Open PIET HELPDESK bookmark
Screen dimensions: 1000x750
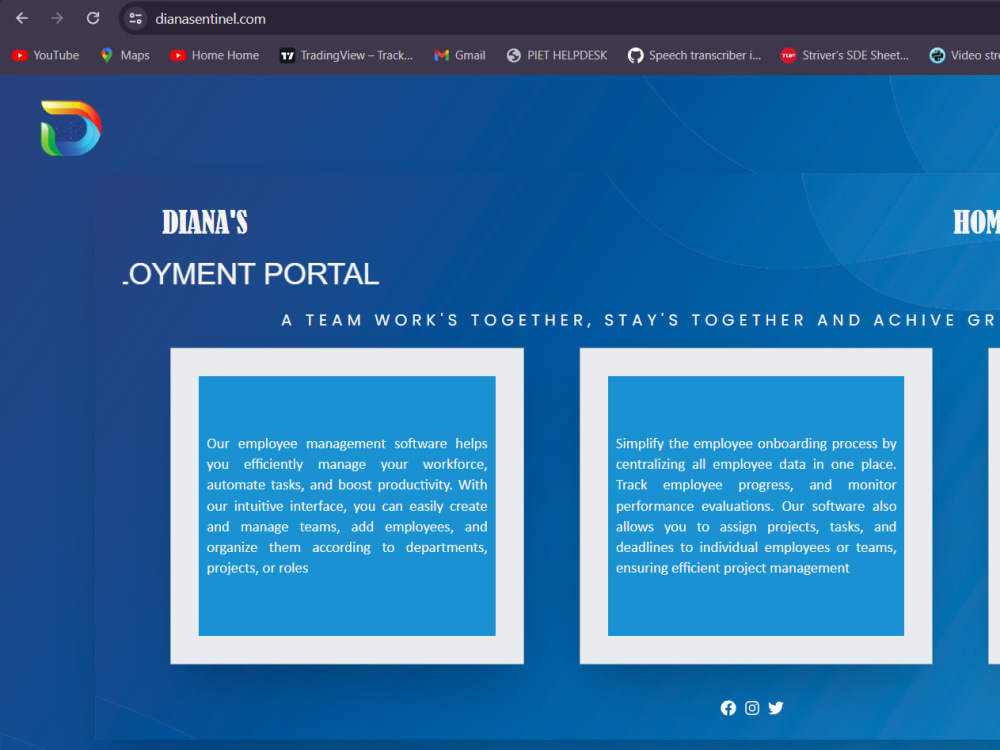point(557,55)
